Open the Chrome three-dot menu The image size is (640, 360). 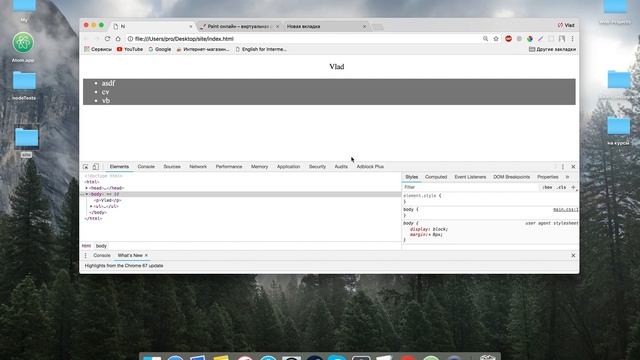pyautogui.click(x=572, y=39)
